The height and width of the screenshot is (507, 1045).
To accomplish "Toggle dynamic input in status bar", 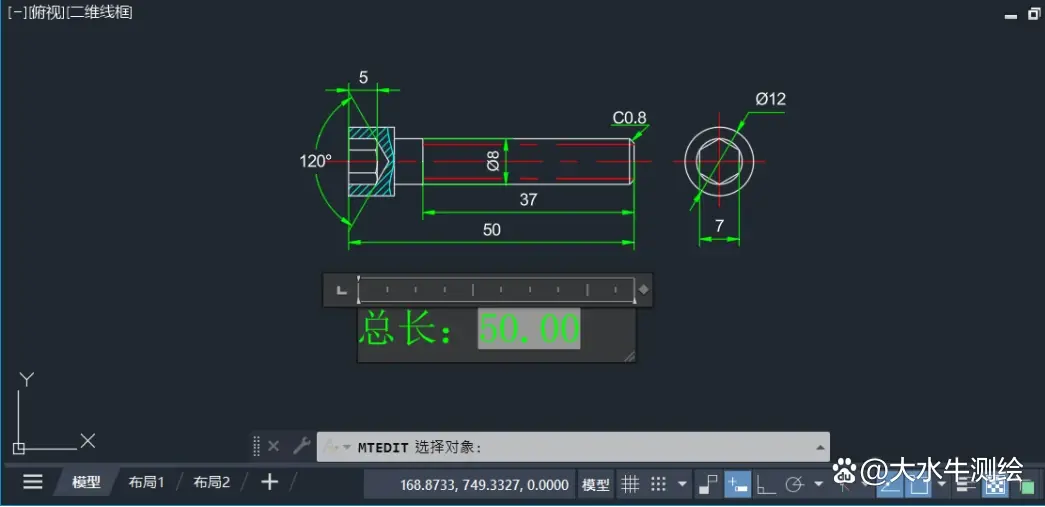I will 737,484.
